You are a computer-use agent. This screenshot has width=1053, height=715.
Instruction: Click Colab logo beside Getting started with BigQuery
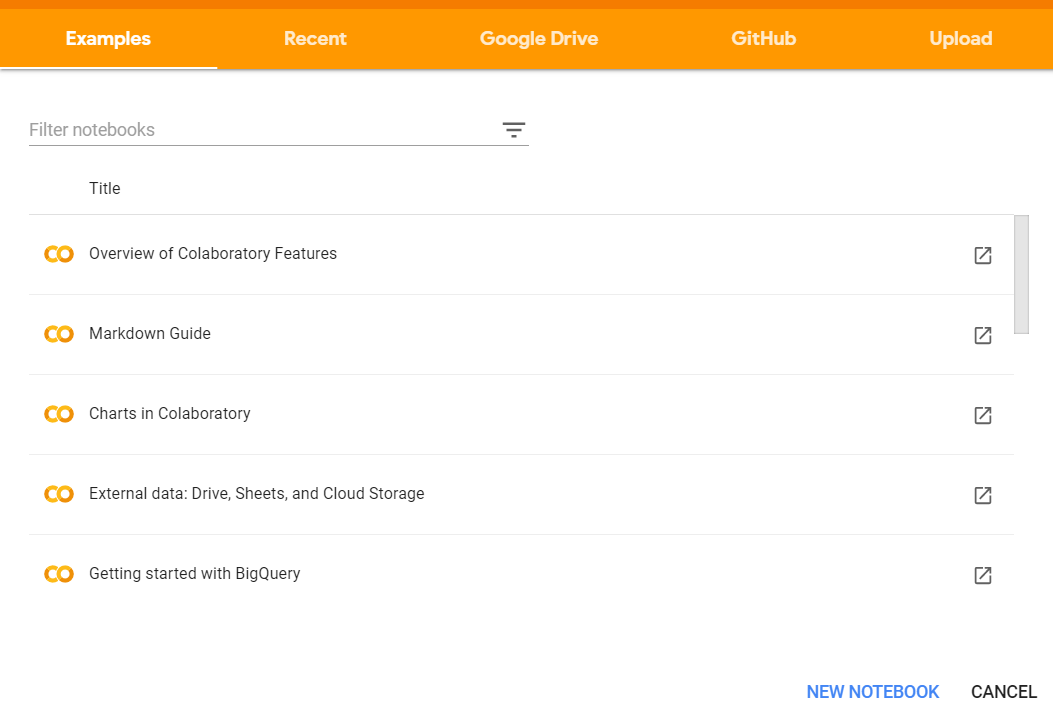click(59, 573)
